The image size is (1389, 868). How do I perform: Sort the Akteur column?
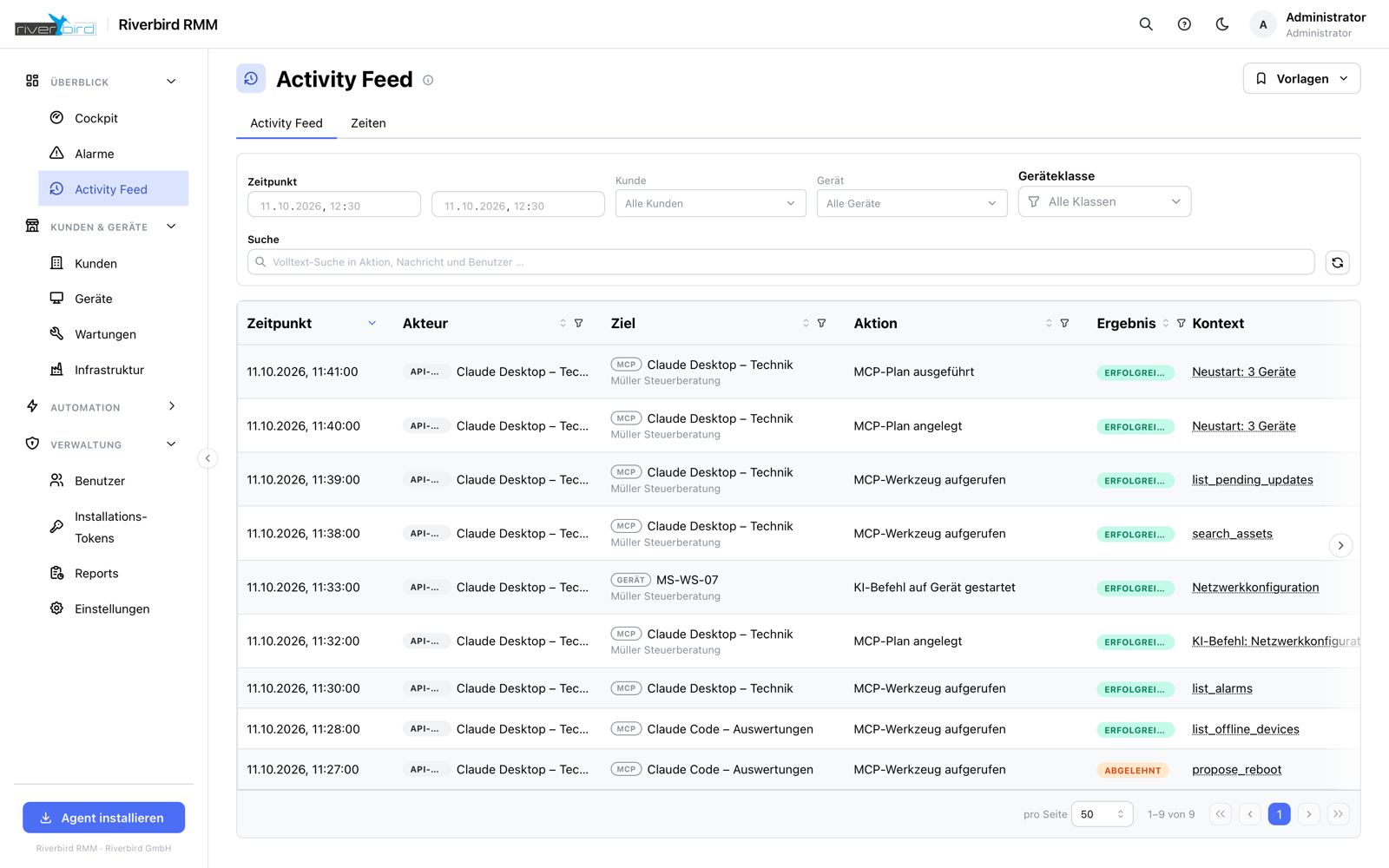(563, 323)
